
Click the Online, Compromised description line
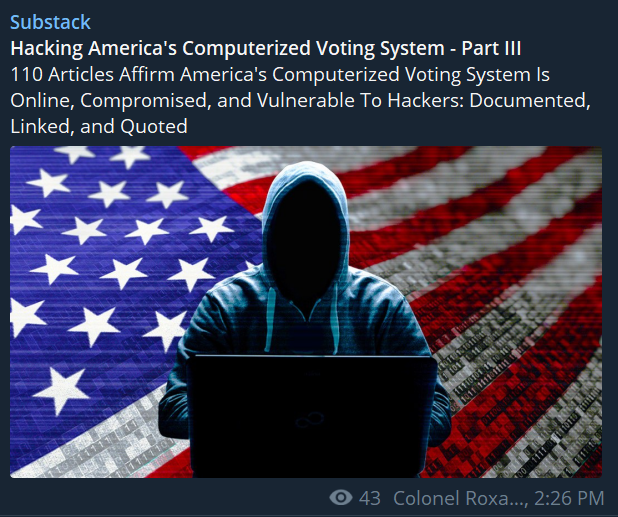pos(300,100)
